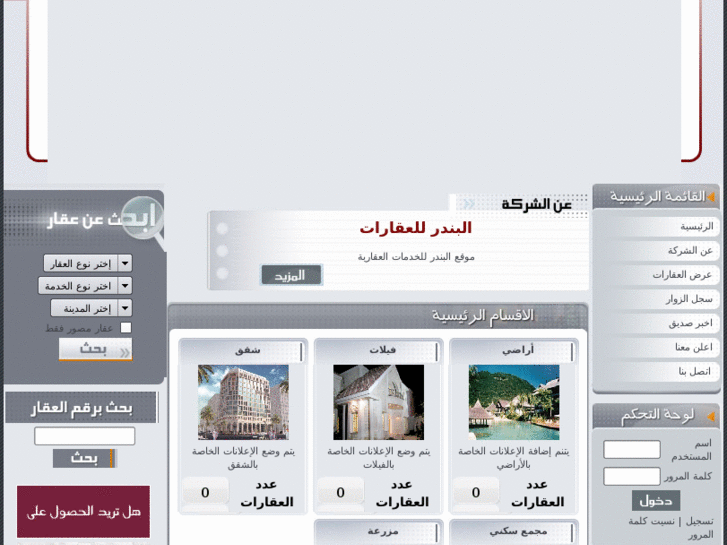The width and height of the screenshot is (727, 545).
Task: Go to عرض العقارات page
Action: pyautogui.click(x=682, y=275)
